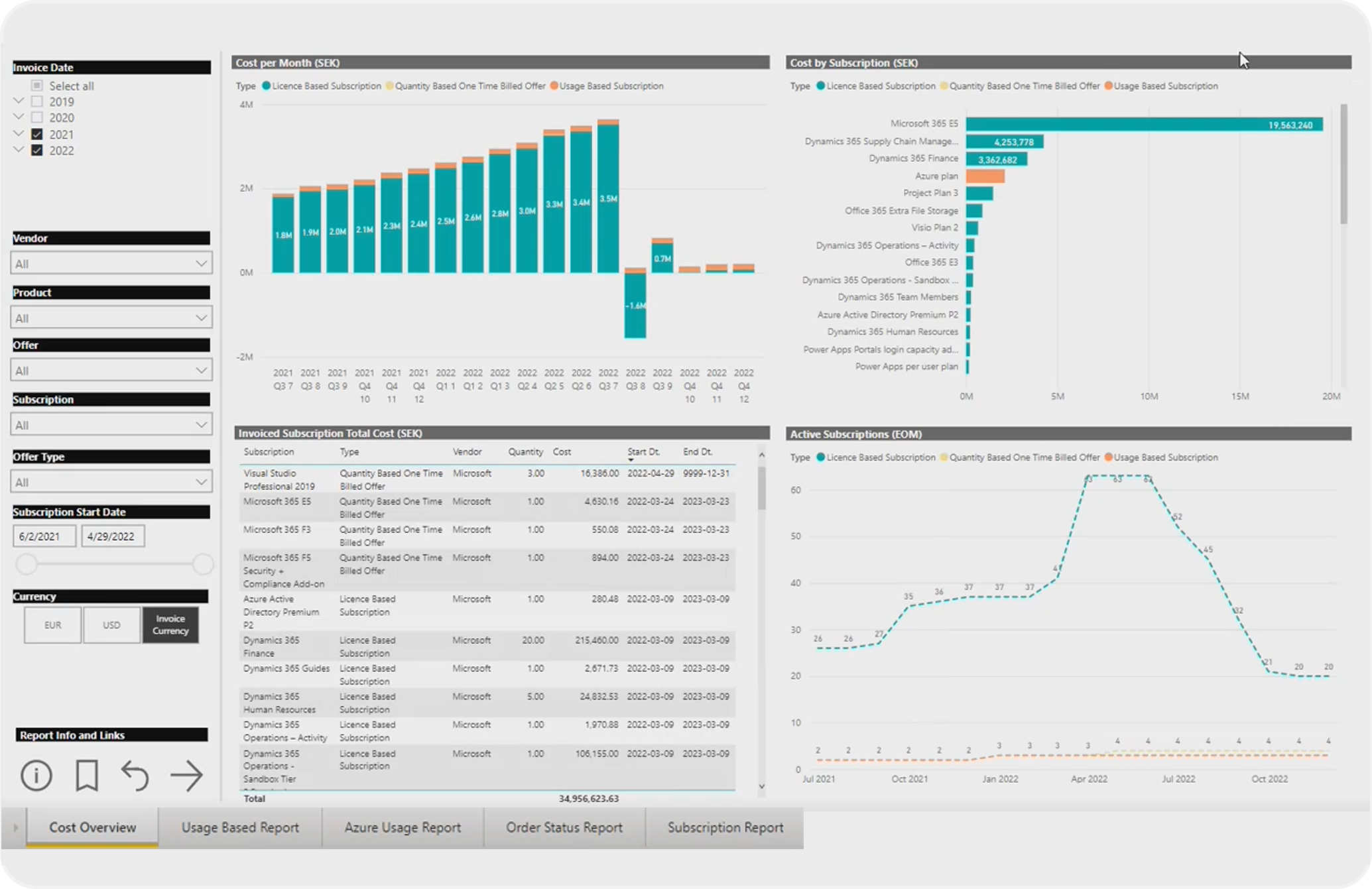Screen dimensions: 1372x889
Task: Expand the 2020 year chevron
Action: [19, 117]
